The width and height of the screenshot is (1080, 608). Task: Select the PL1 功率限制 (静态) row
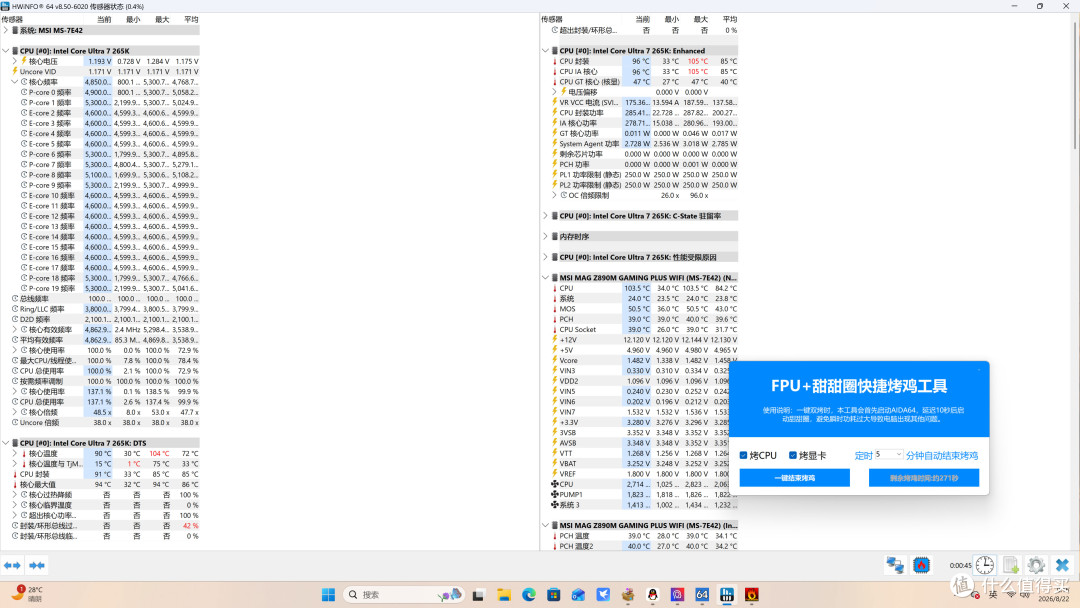645,175
